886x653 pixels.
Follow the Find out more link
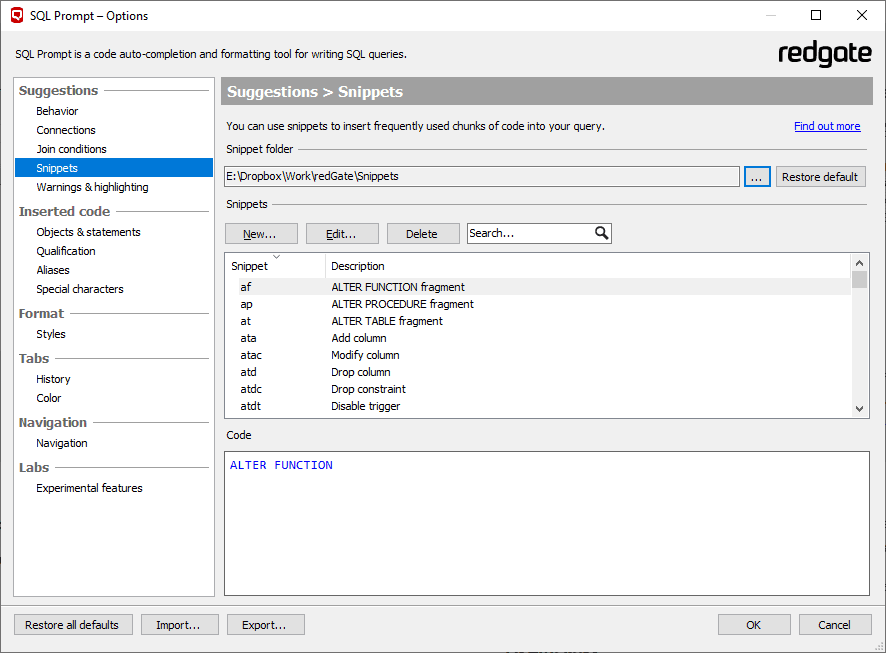[x=827, y=126]
